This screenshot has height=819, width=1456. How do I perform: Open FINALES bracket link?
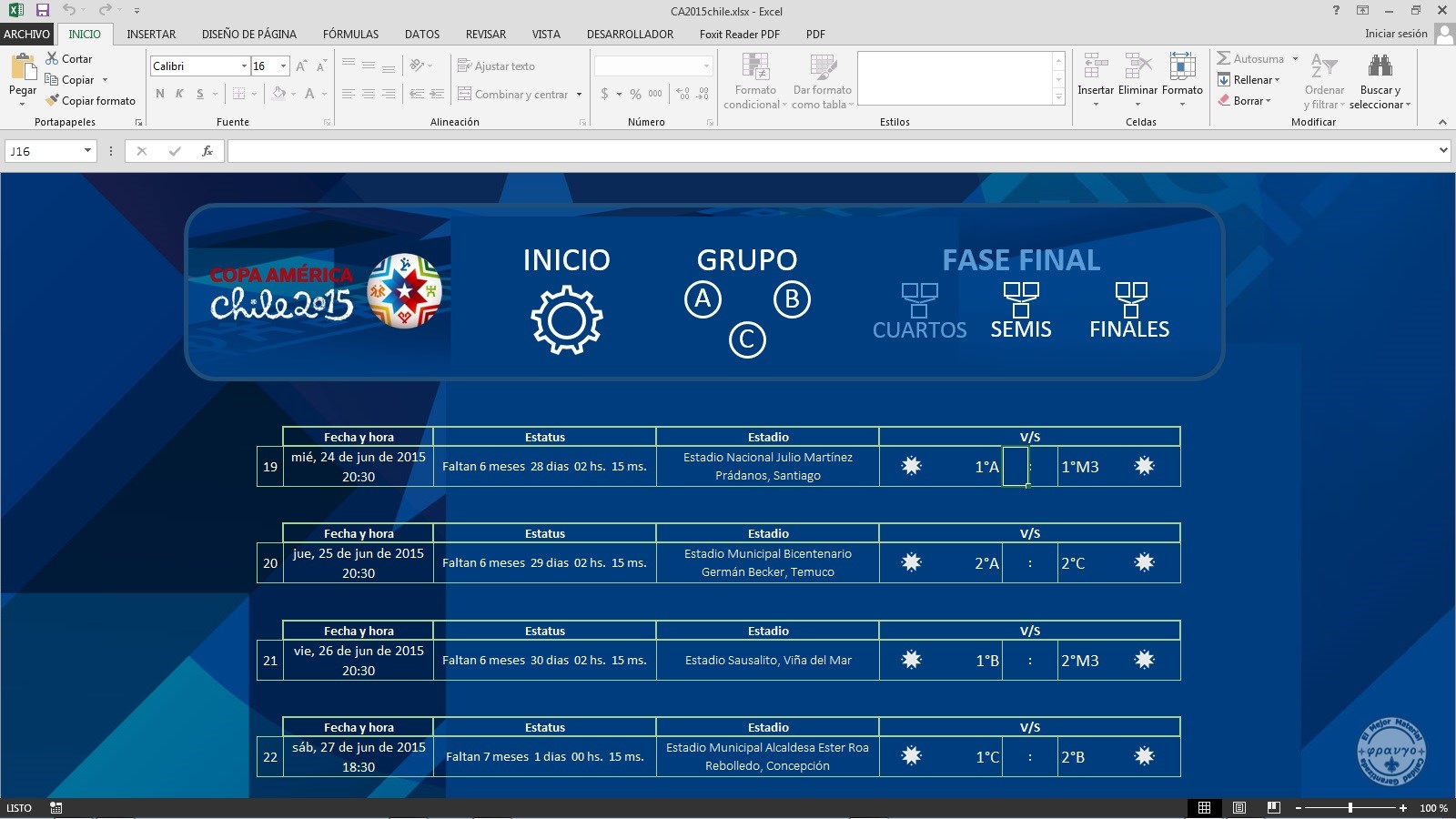tap(1129, 312)
